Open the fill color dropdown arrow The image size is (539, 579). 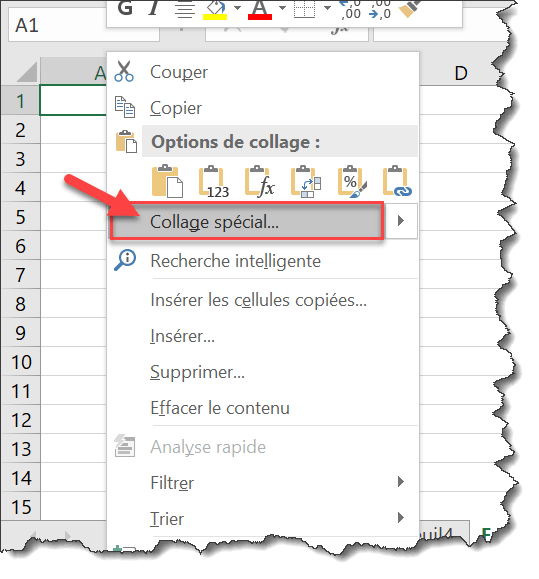(237, 8)
